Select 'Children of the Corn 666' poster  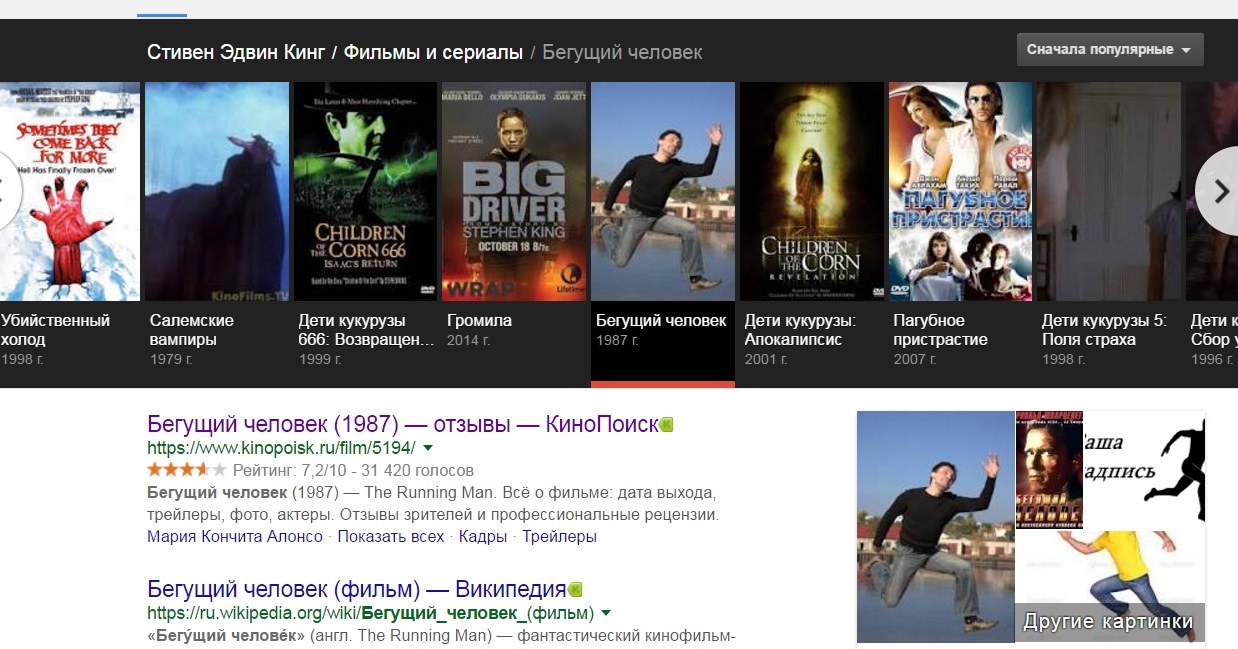point(365,191)
